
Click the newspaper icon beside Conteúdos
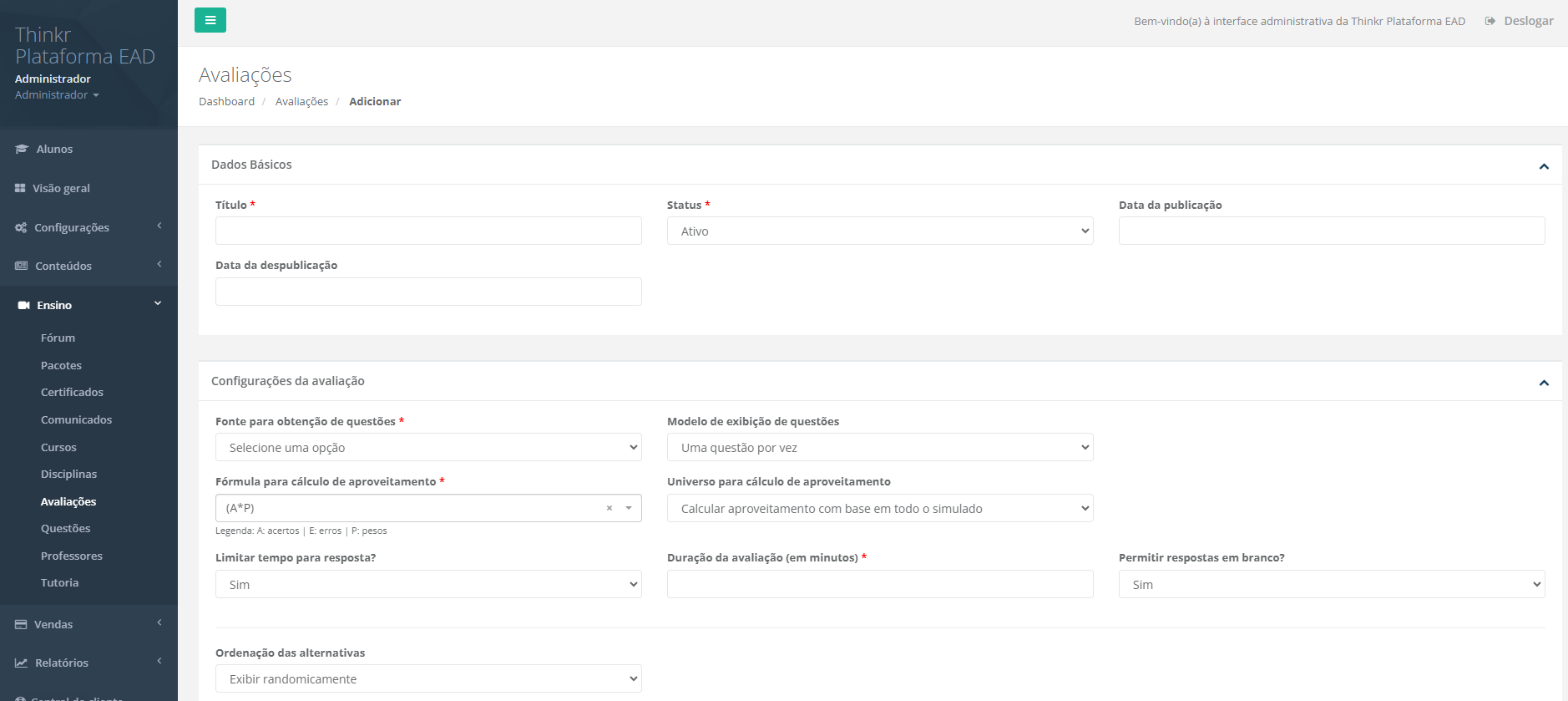(22, 266)
